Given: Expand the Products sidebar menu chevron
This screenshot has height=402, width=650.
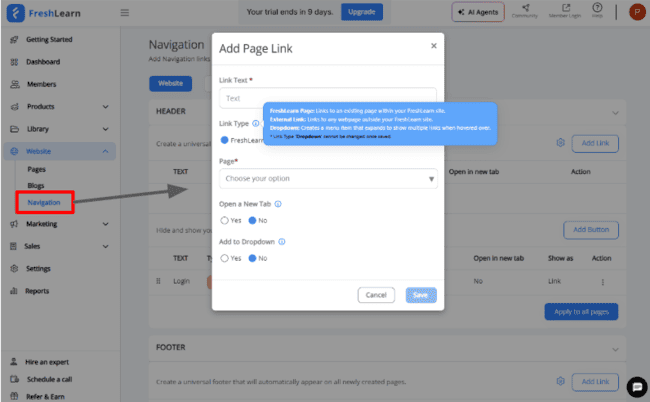Looking at the screenshot, I should (106, 107).
